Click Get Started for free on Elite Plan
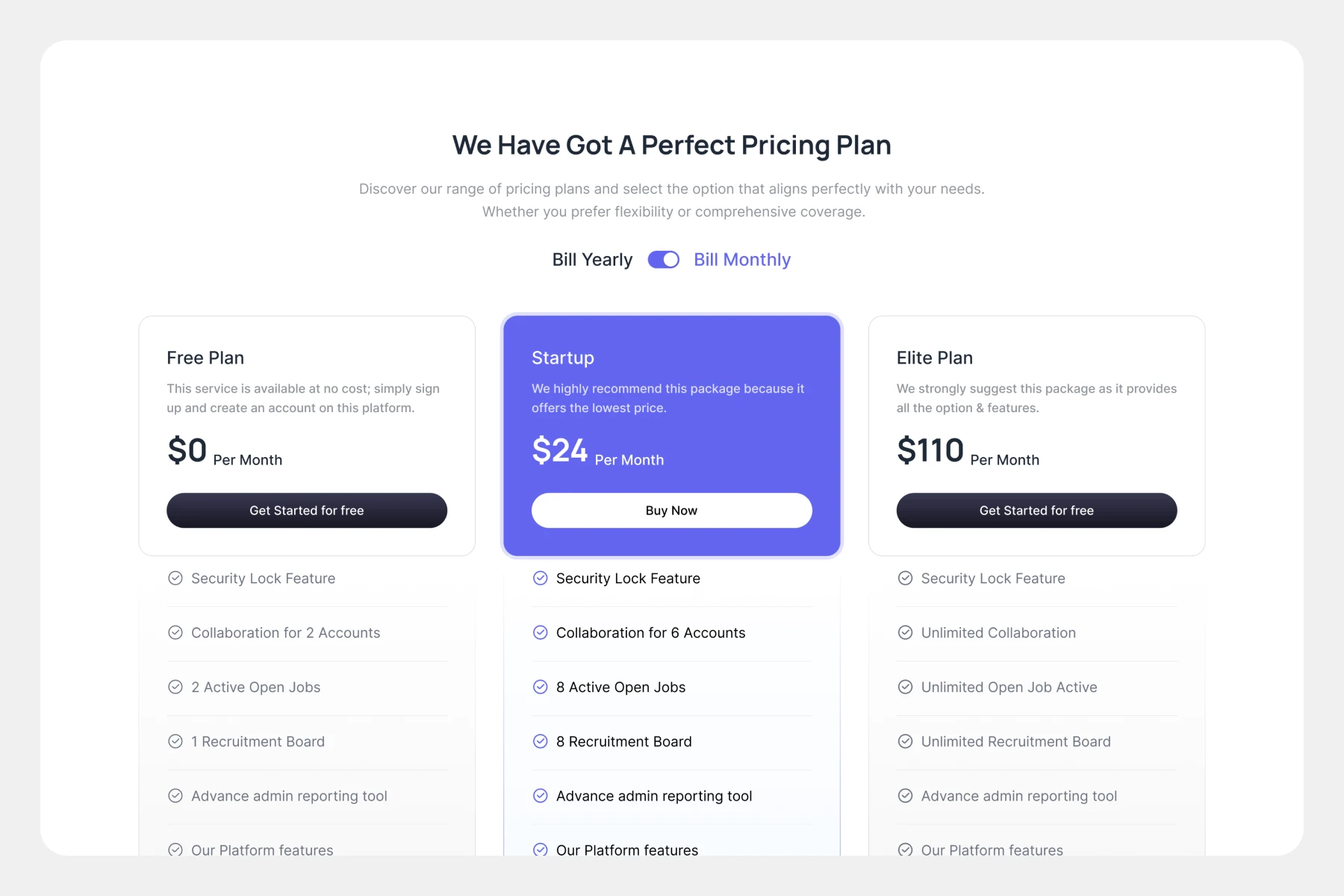The height and width of the screenshot is (896, 1344). pos(1036,510)
